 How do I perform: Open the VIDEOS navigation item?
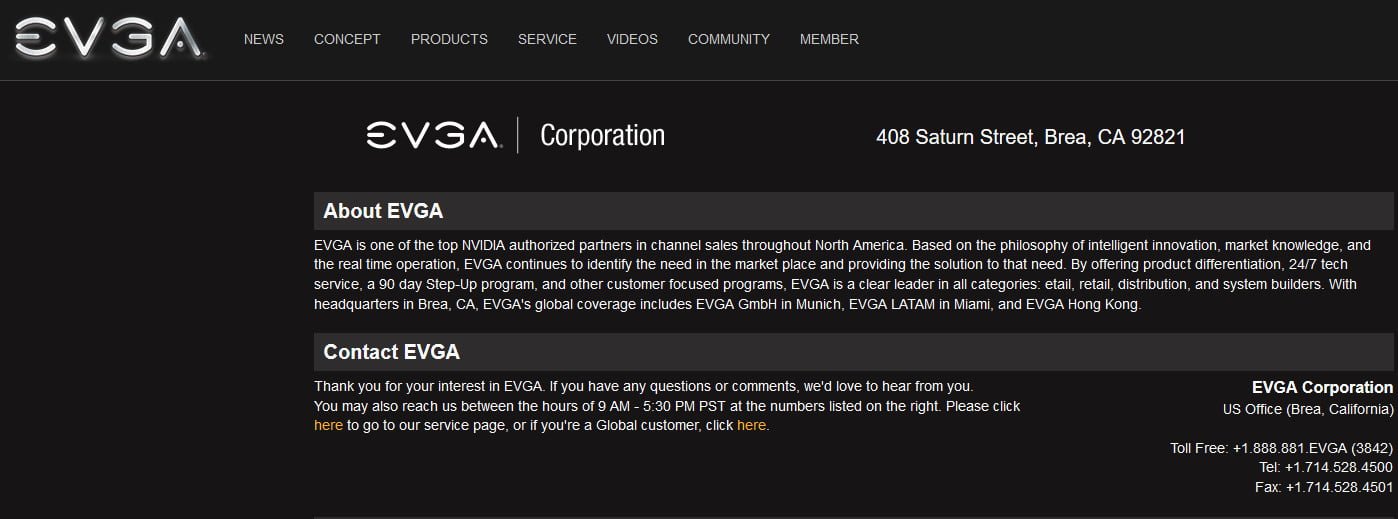[x=632, y=39]
